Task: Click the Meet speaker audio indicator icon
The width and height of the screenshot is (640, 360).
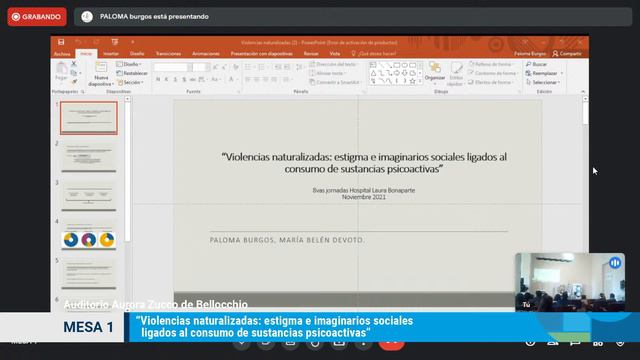Action: tap(87, 17)
